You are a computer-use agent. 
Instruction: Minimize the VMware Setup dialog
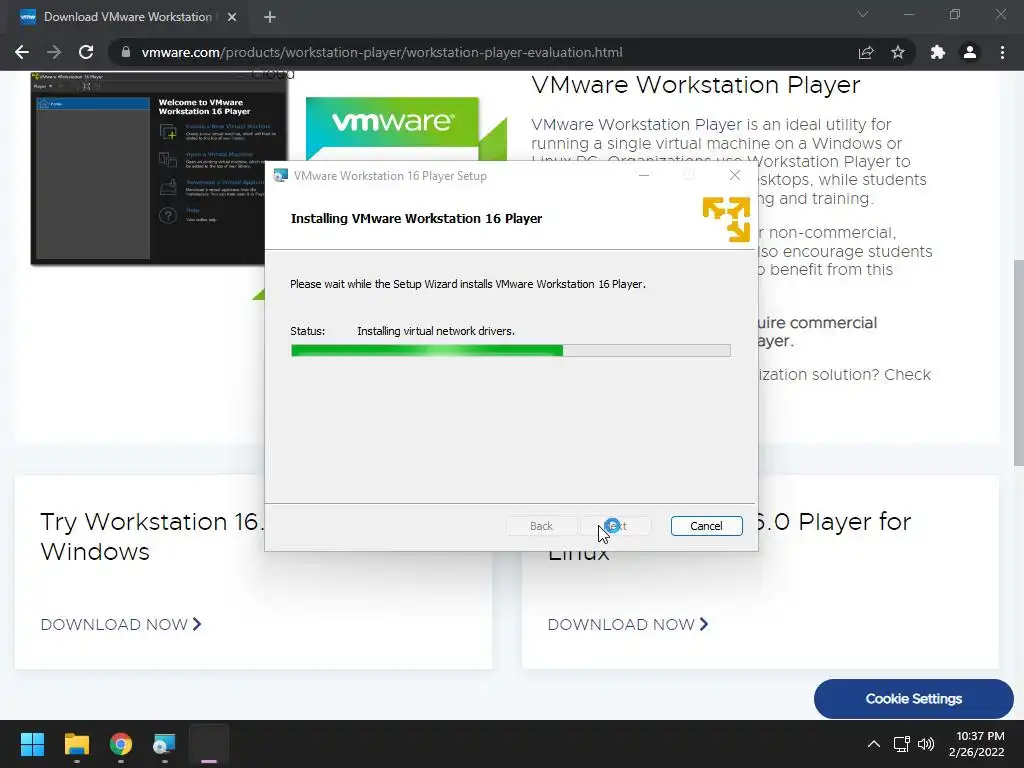[644, 175]
